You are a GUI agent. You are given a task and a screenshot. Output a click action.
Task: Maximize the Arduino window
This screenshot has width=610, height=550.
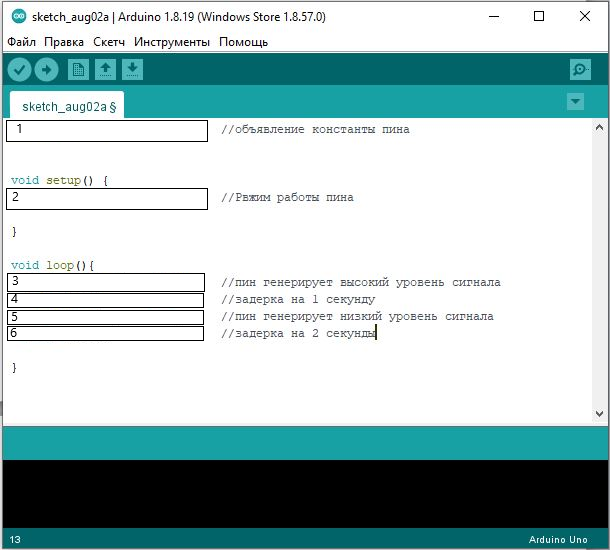pyautogui.click(x=539, y=16)
